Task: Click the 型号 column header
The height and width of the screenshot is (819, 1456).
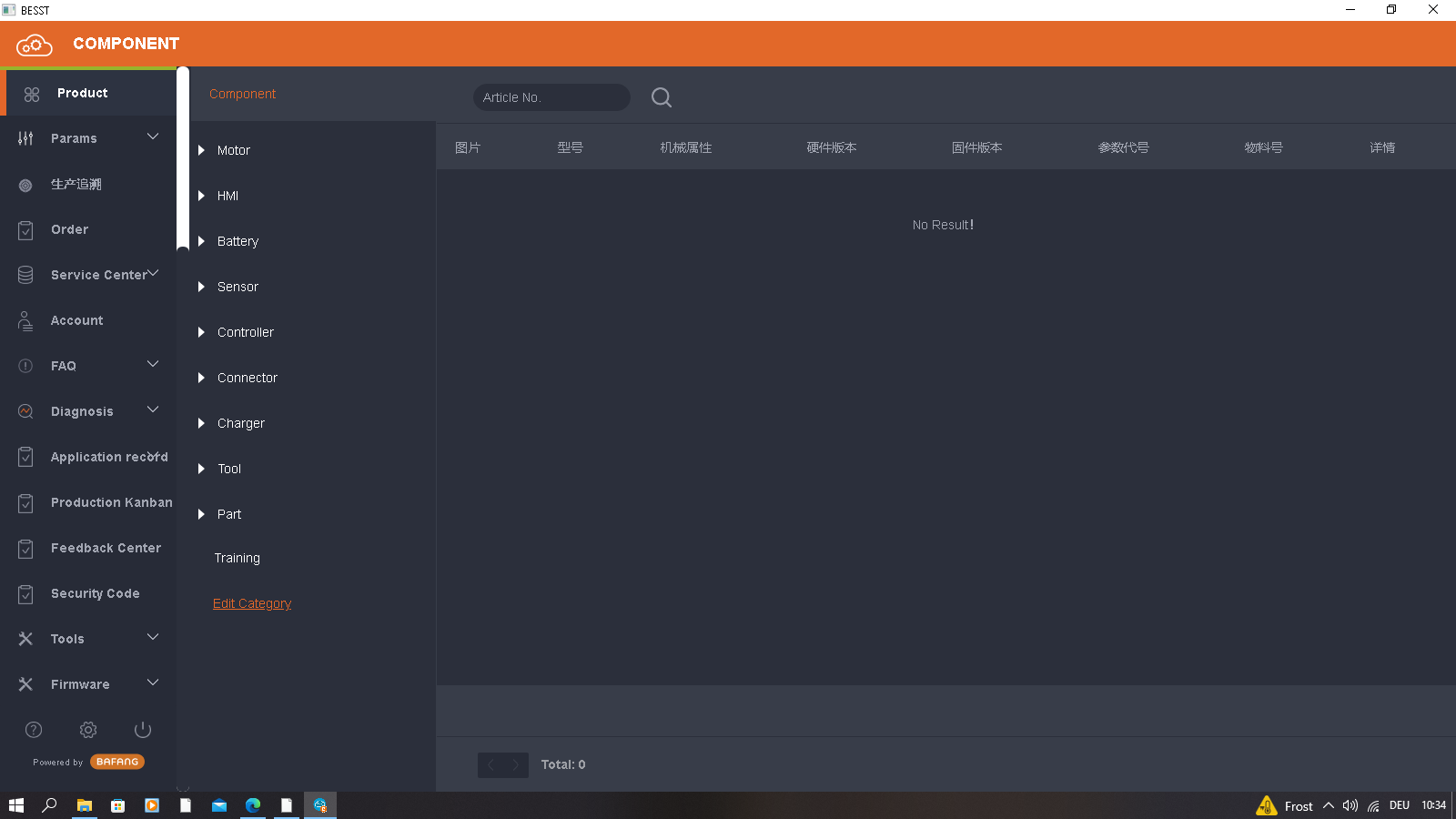Action: coord(570,147)
